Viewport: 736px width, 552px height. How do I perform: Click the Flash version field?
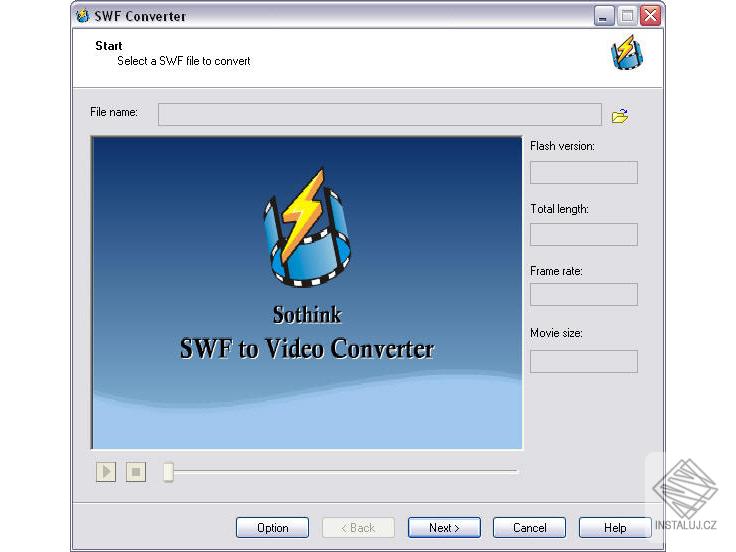point(584,172)
